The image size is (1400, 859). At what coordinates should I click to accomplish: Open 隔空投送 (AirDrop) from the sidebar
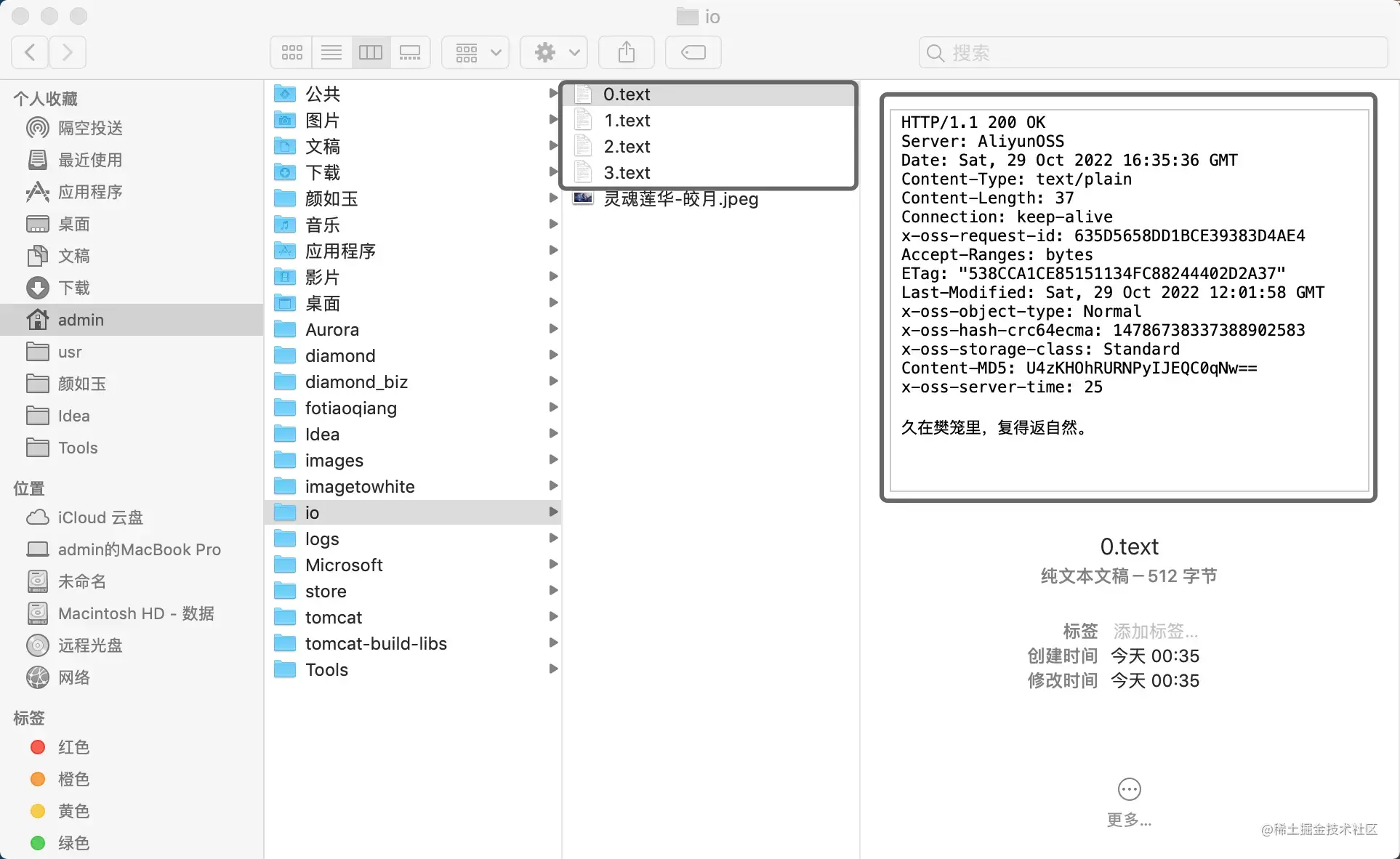click(x=91, y=127)
